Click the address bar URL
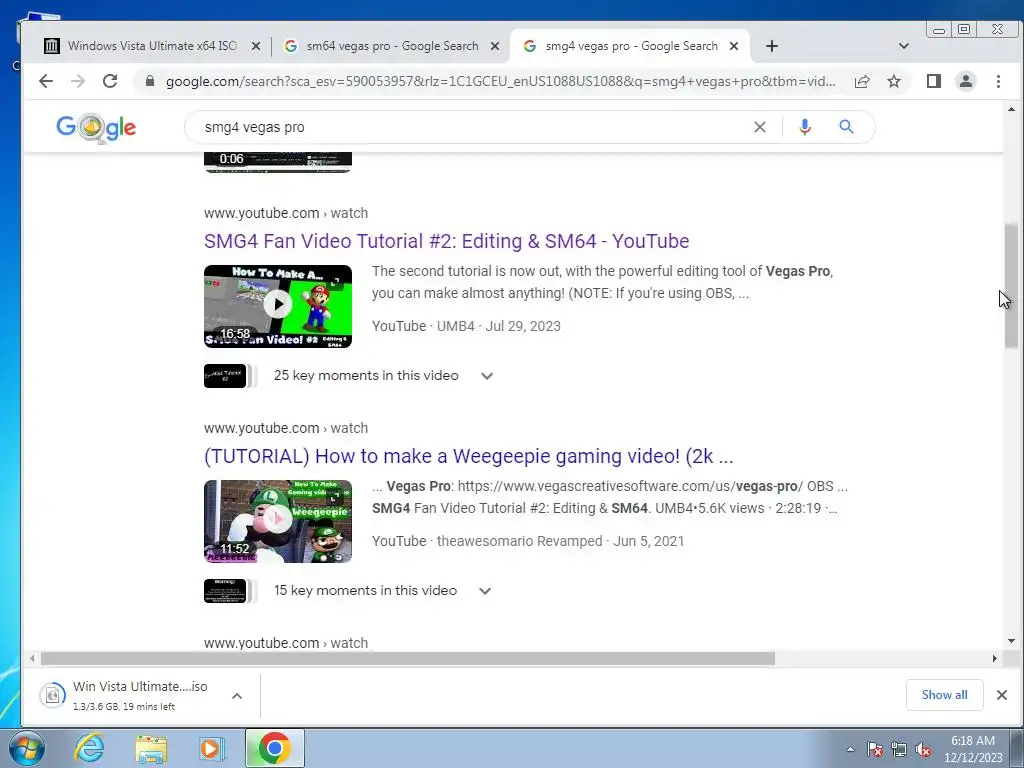This screenshot has height=768, width=1024. click(500, 82)
